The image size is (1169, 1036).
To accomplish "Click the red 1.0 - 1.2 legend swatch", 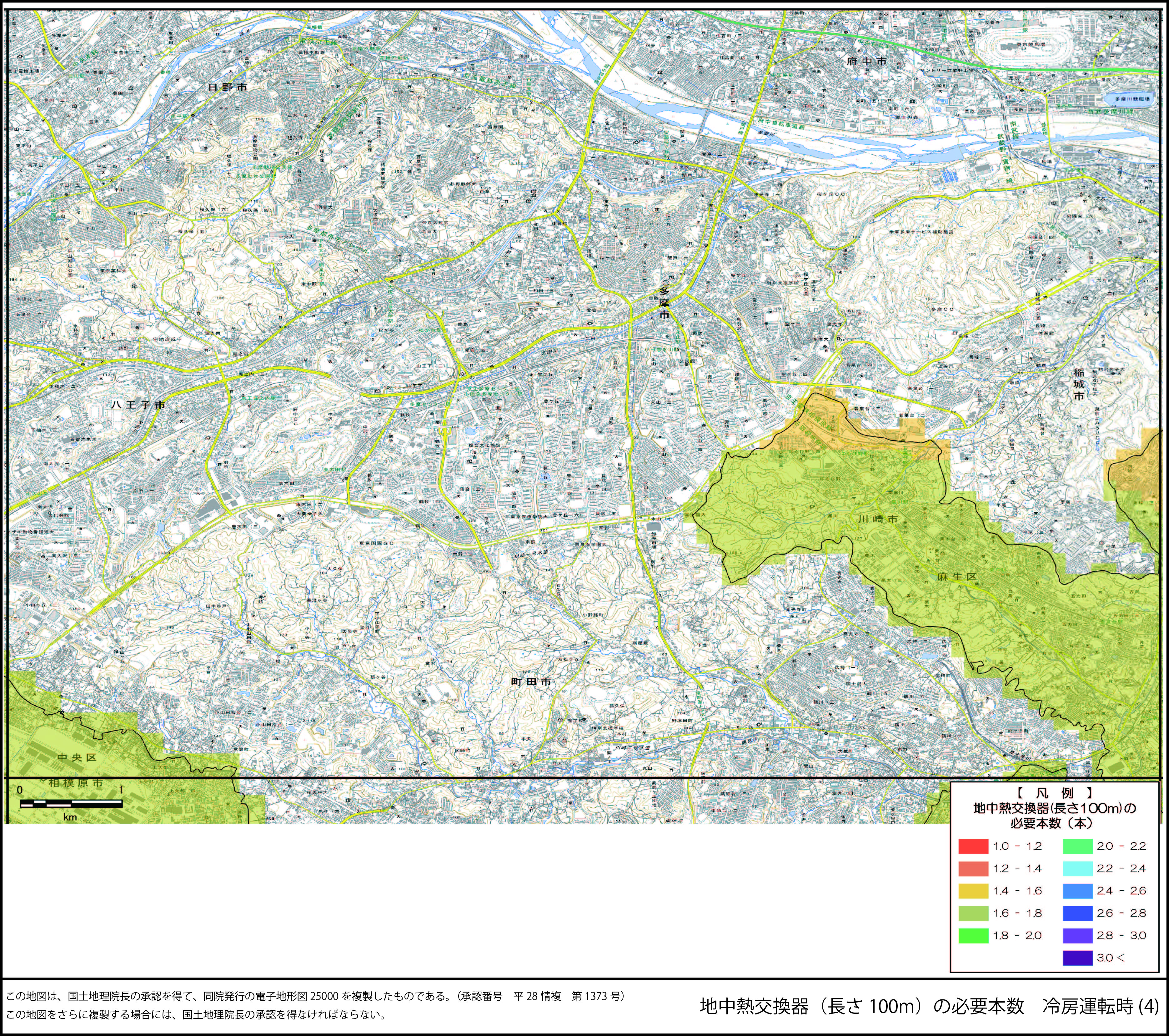I will point(973,846).
